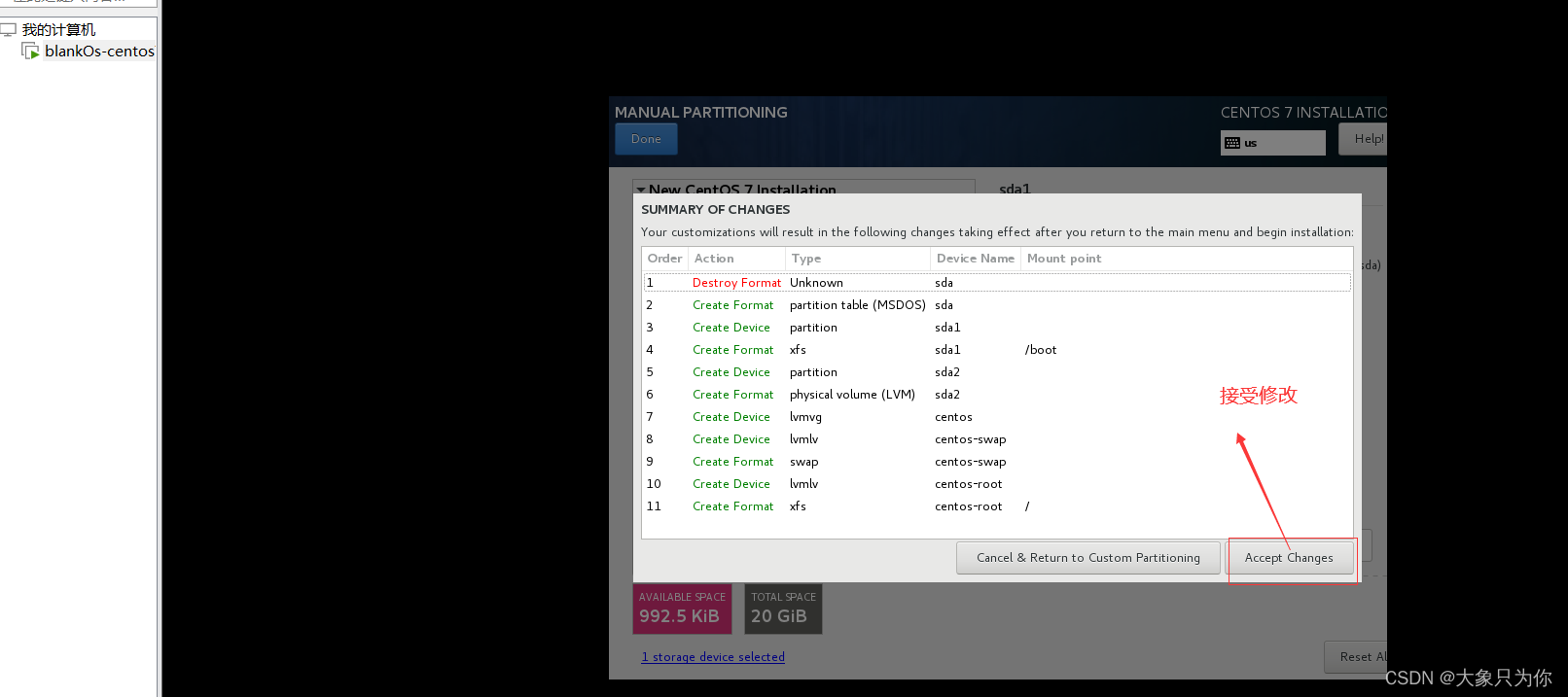
Task: Click the TOTAL SPACE 20 GiB box
Action: tap(783, 609)
